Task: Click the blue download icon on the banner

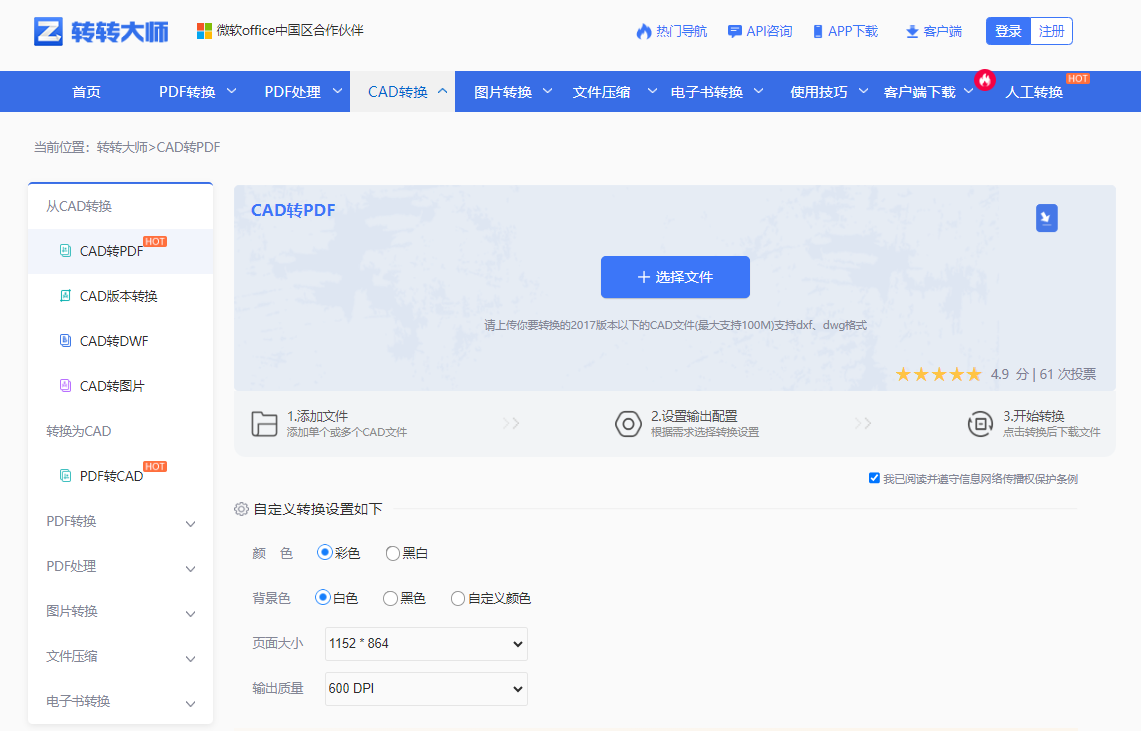Action: [x=1046, y=217]
